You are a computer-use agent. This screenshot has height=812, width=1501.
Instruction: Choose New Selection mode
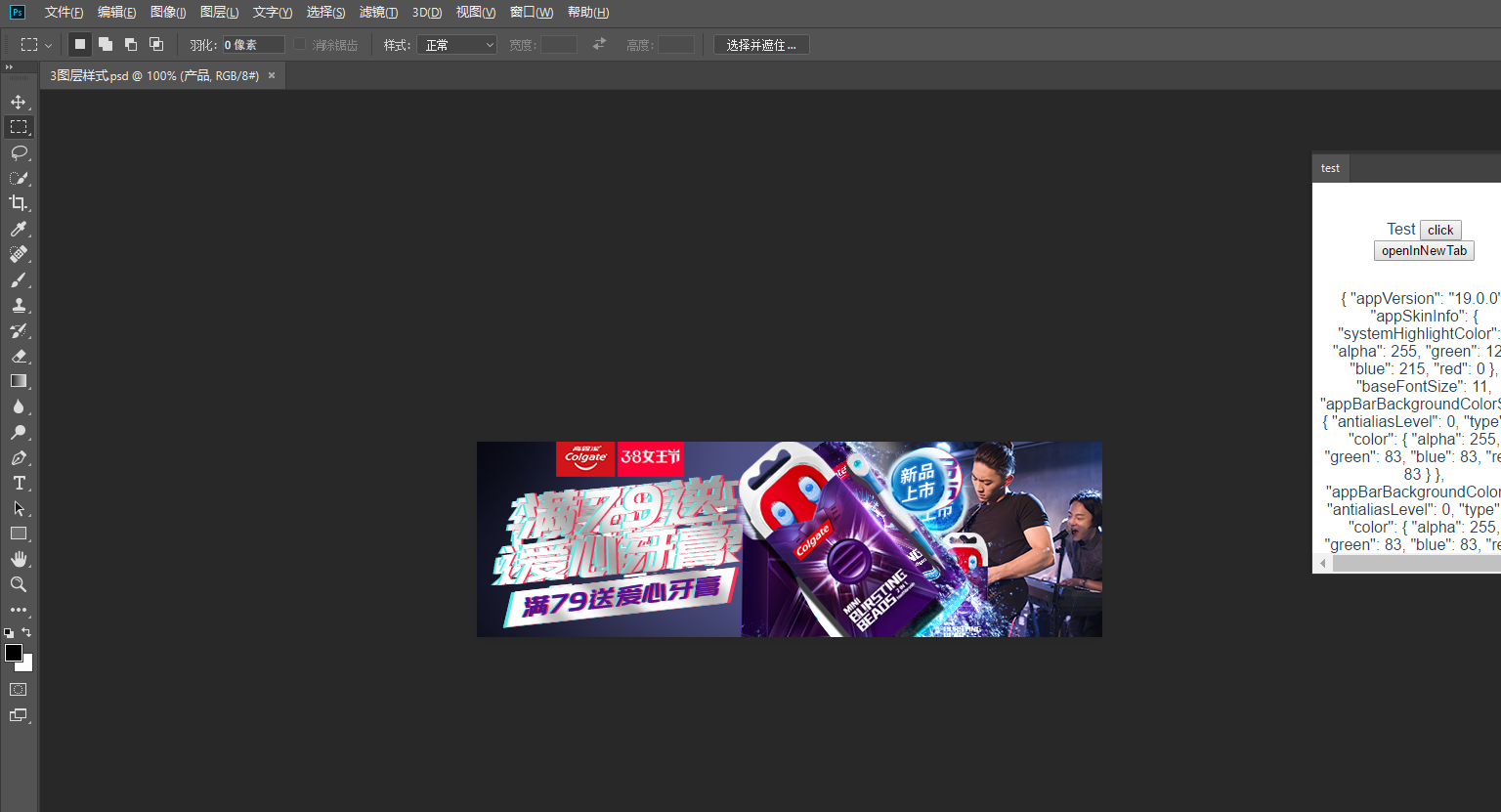[80, 44]
